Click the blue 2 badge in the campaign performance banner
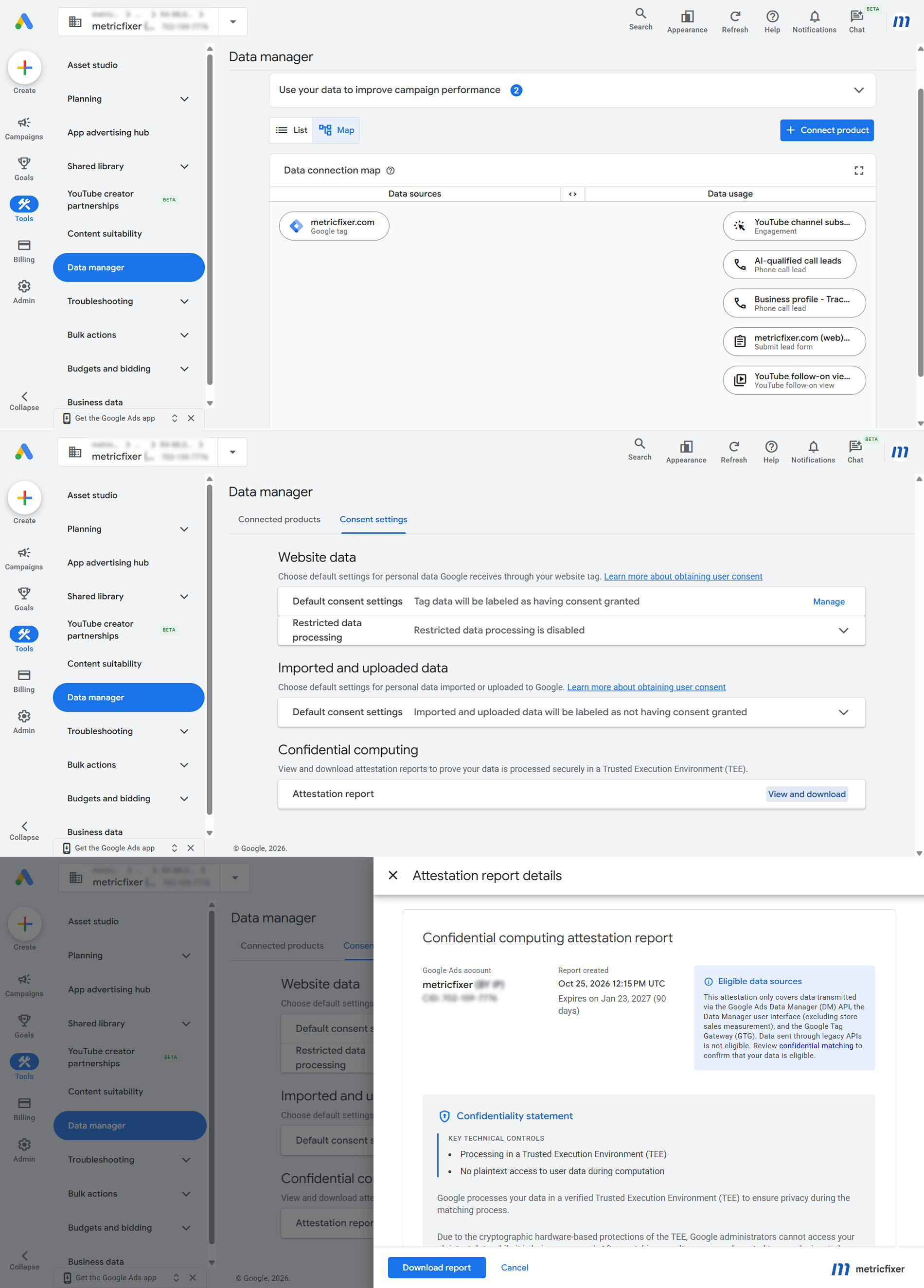Image resolution: width=924 pixels, height=1288 pixels. pyautogui.click(x=515, y=90)
